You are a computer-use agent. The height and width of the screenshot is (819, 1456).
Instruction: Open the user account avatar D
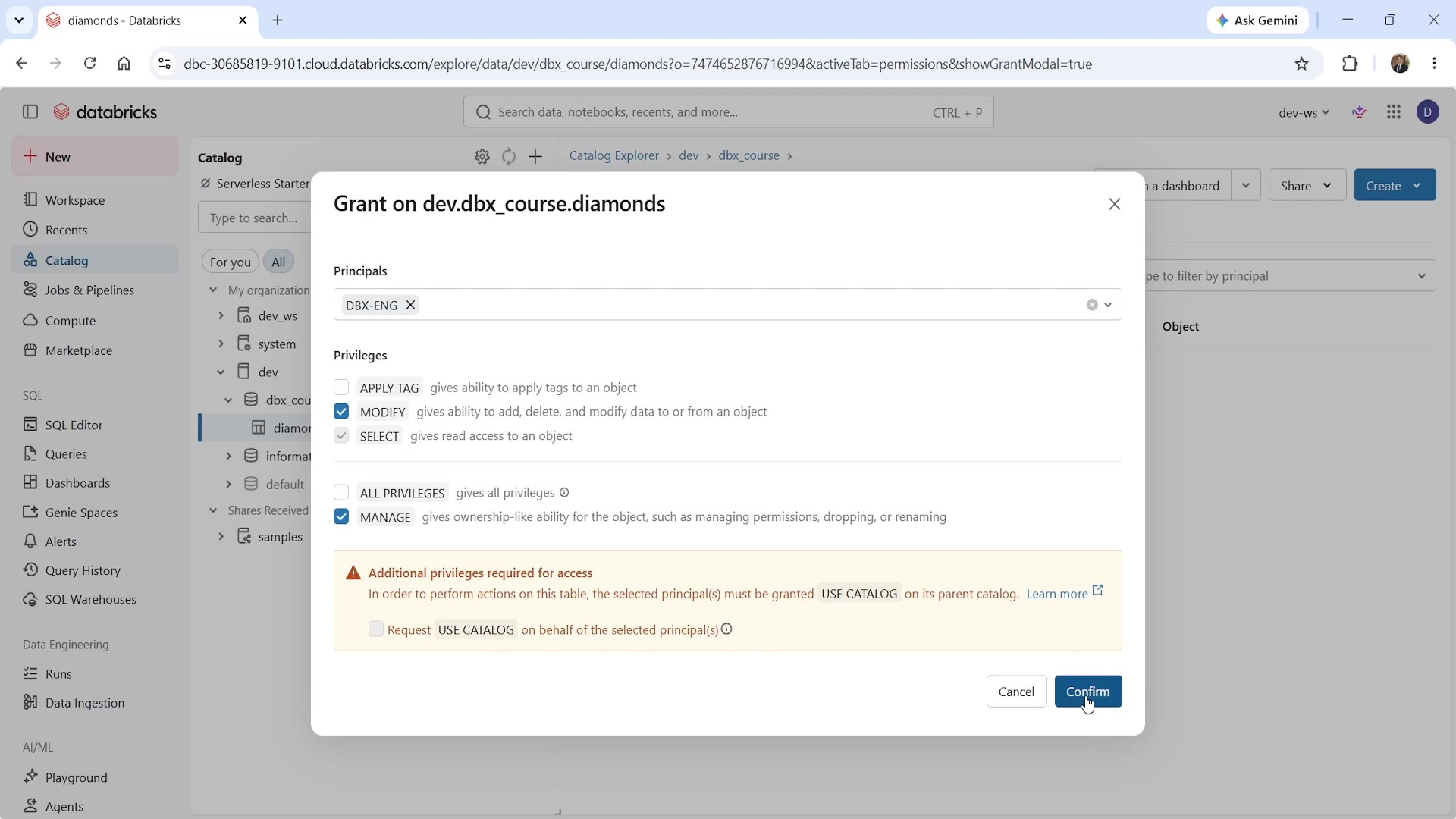tap(1429, 112)
